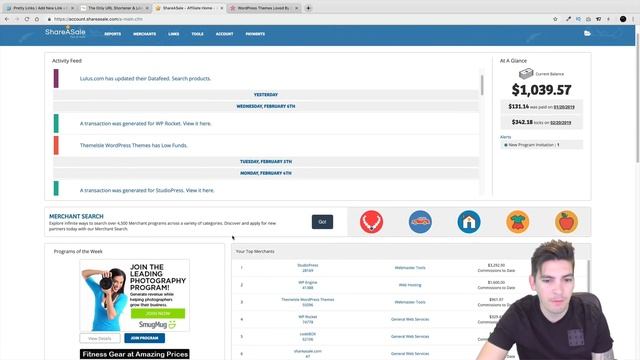Select the red necklace category icon

(x=371, y=222)
